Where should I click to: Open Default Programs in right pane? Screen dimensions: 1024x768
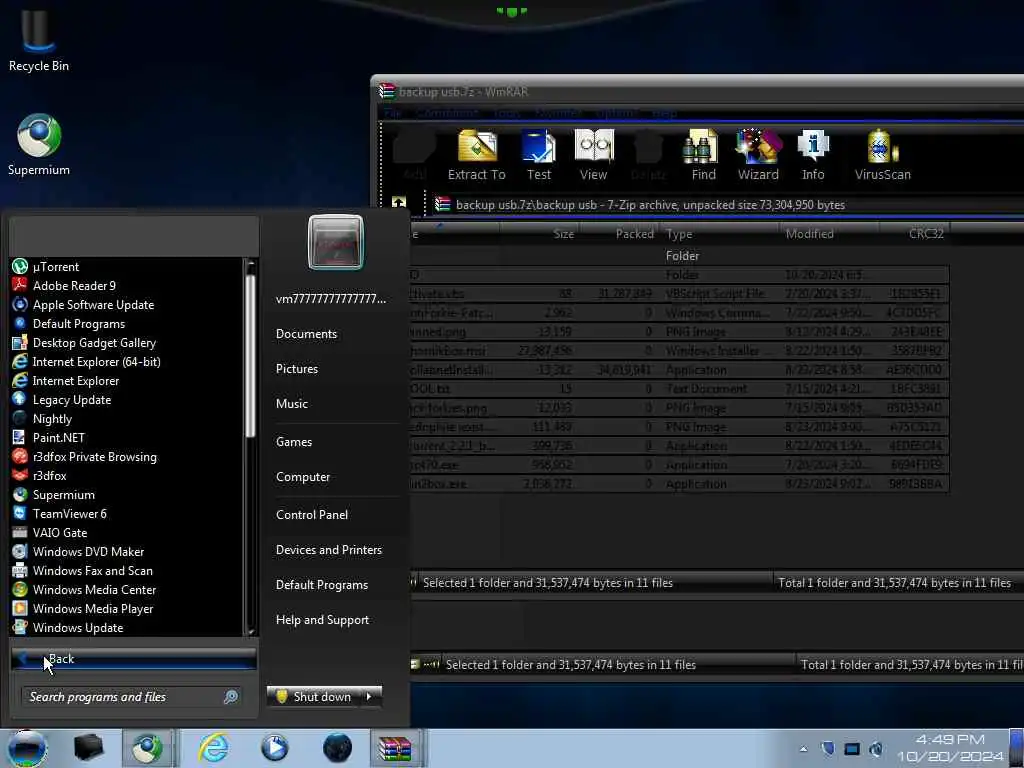coord(321,585)
